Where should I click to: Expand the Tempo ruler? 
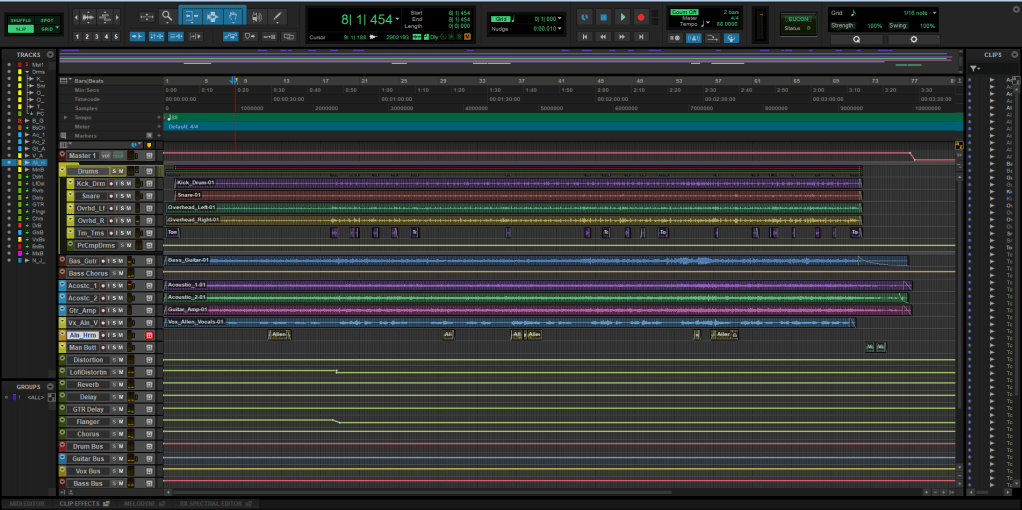click(x=66, y=117)
